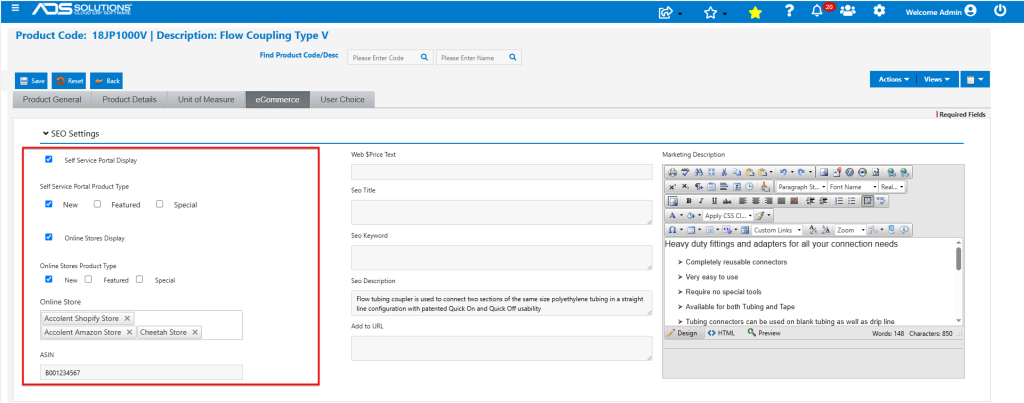
Task: Switch to the Product Details tab
Action: [x=129, y=99]
